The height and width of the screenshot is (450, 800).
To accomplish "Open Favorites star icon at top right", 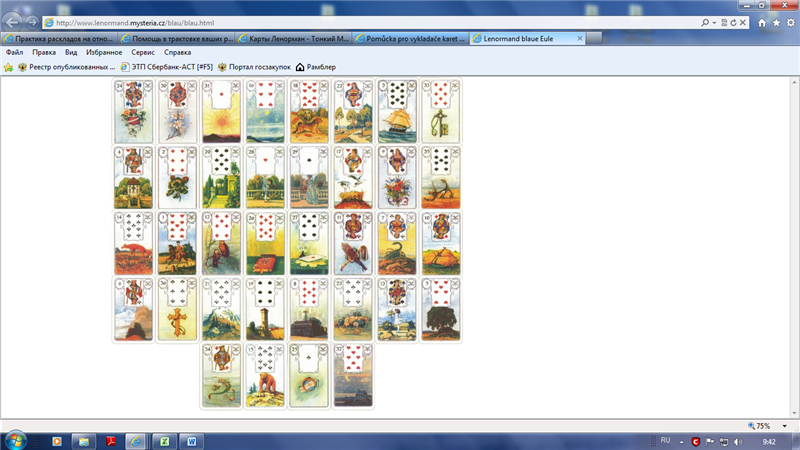I will 776,23.
